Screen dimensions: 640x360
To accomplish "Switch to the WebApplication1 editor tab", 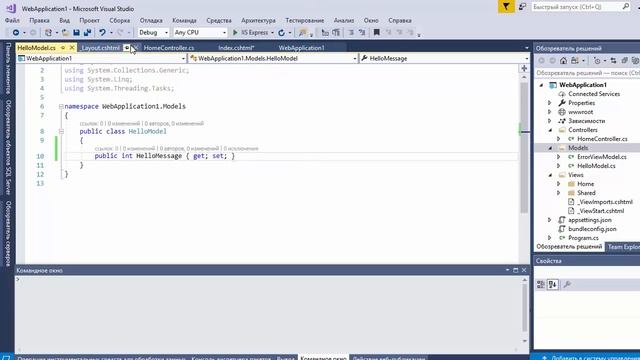I will pyautogui.click(x=302, y=48).
